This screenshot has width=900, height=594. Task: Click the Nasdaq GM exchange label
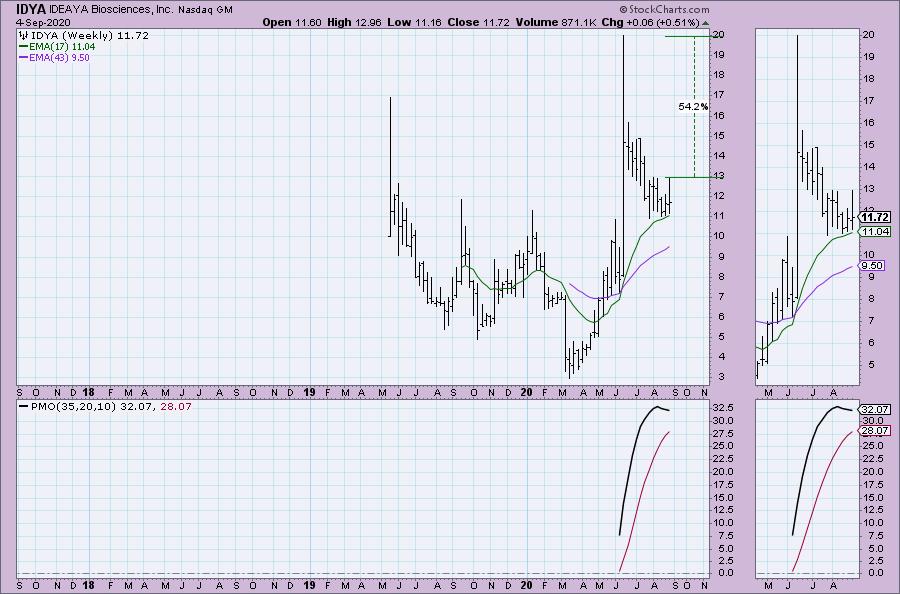coord(205,10)
